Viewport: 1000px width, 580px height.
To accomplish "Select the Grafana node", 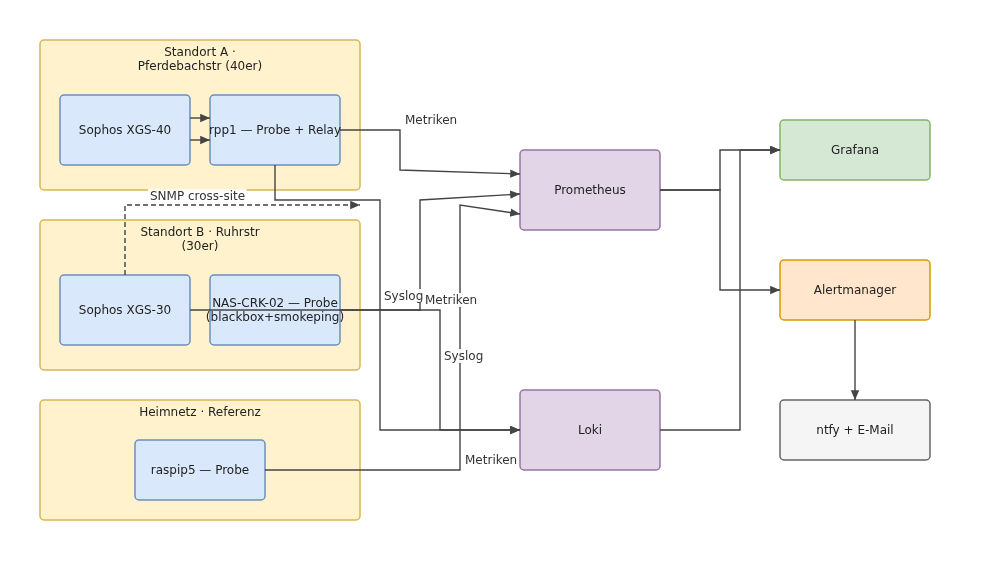I will 855,150.
